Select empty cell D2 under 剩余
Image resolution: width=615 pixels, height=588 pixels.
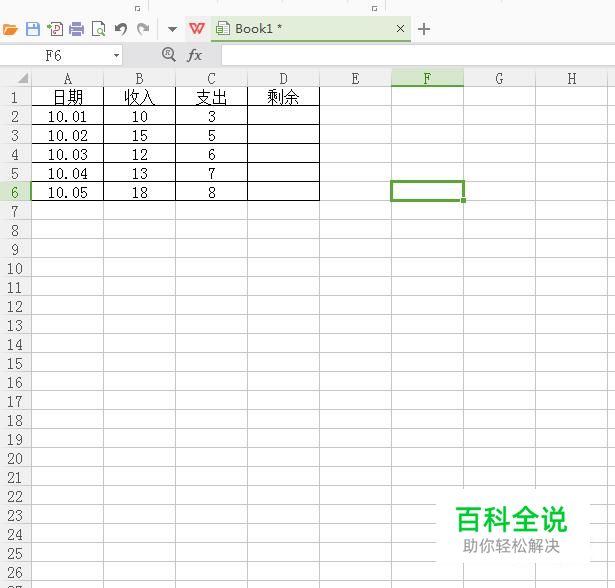pyautogui.click(x=284, y=116)
